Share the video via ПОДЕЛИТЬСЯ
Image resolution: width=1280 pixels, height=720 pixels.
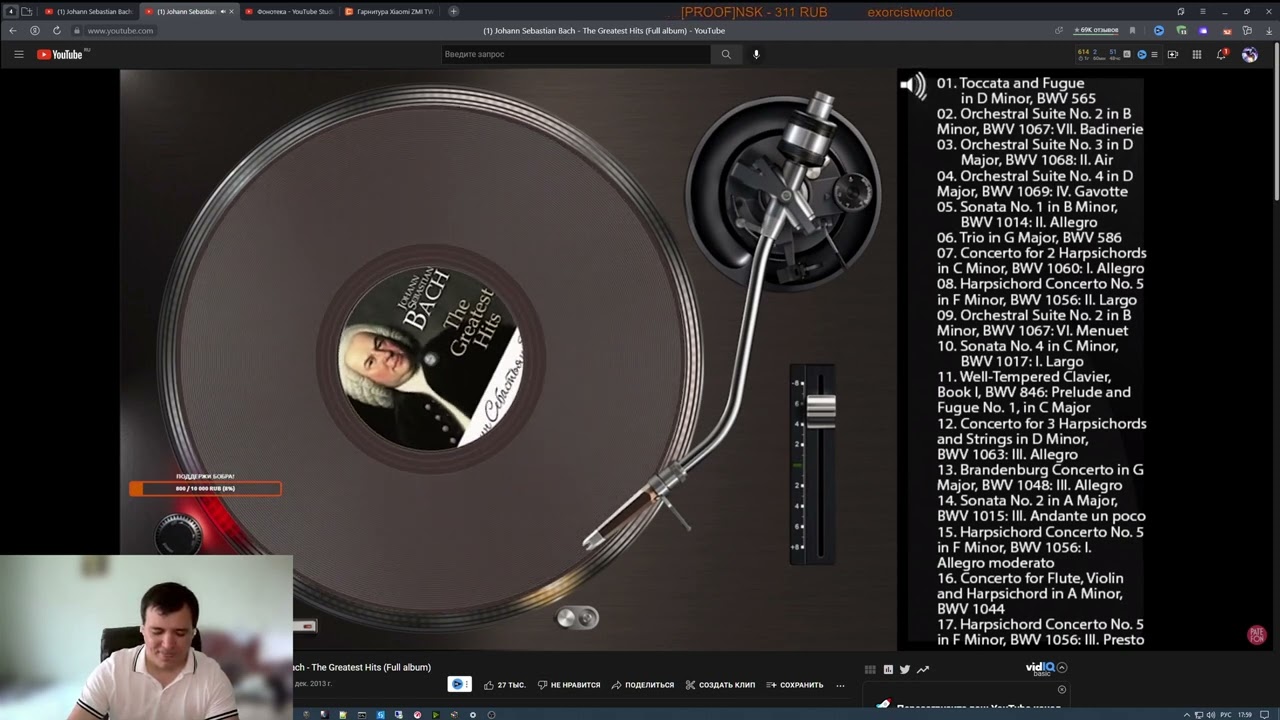tap(643, 685)
